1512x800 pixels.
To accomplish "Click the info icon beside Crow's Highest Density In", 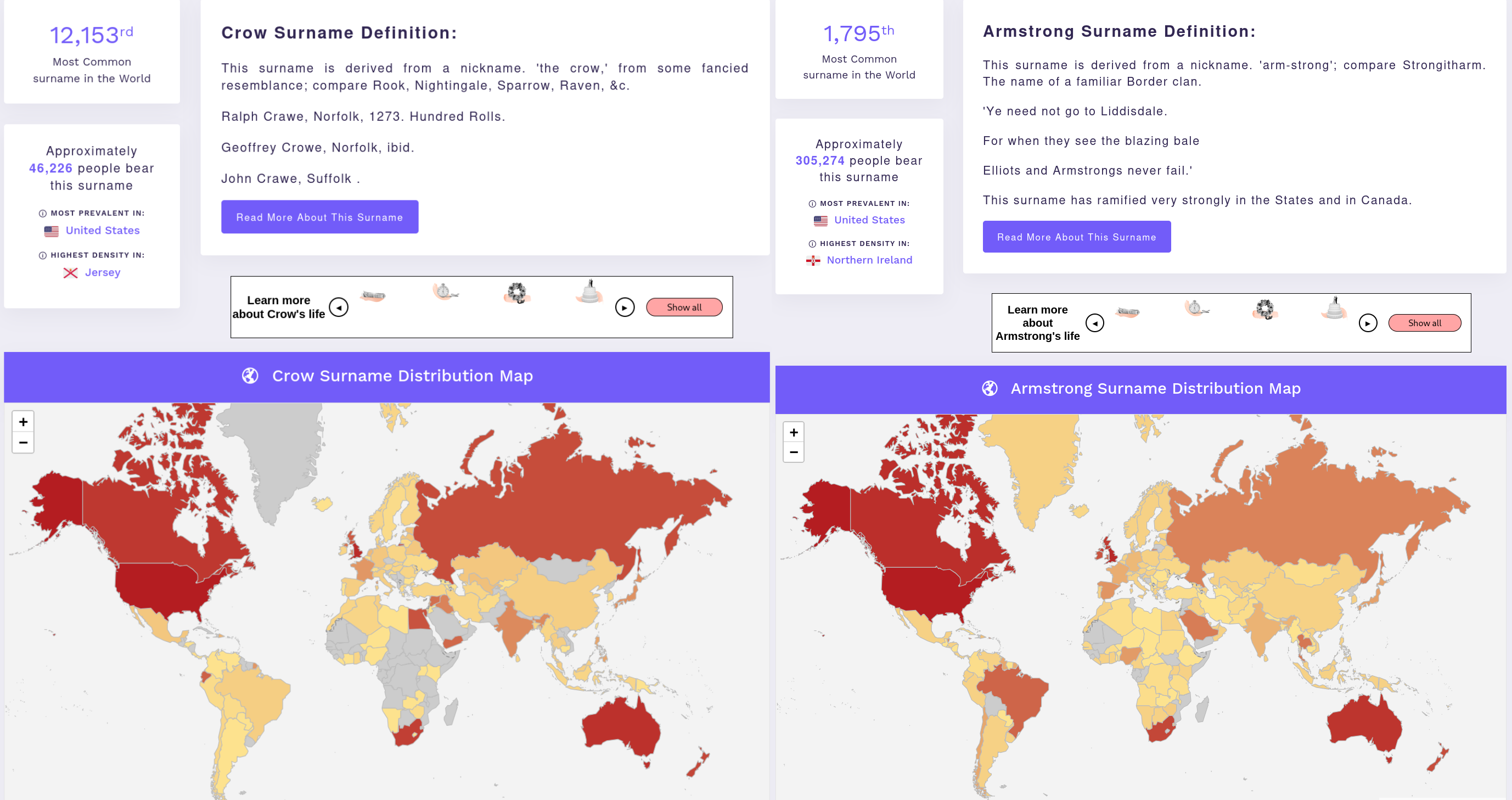I will [43, 255].
